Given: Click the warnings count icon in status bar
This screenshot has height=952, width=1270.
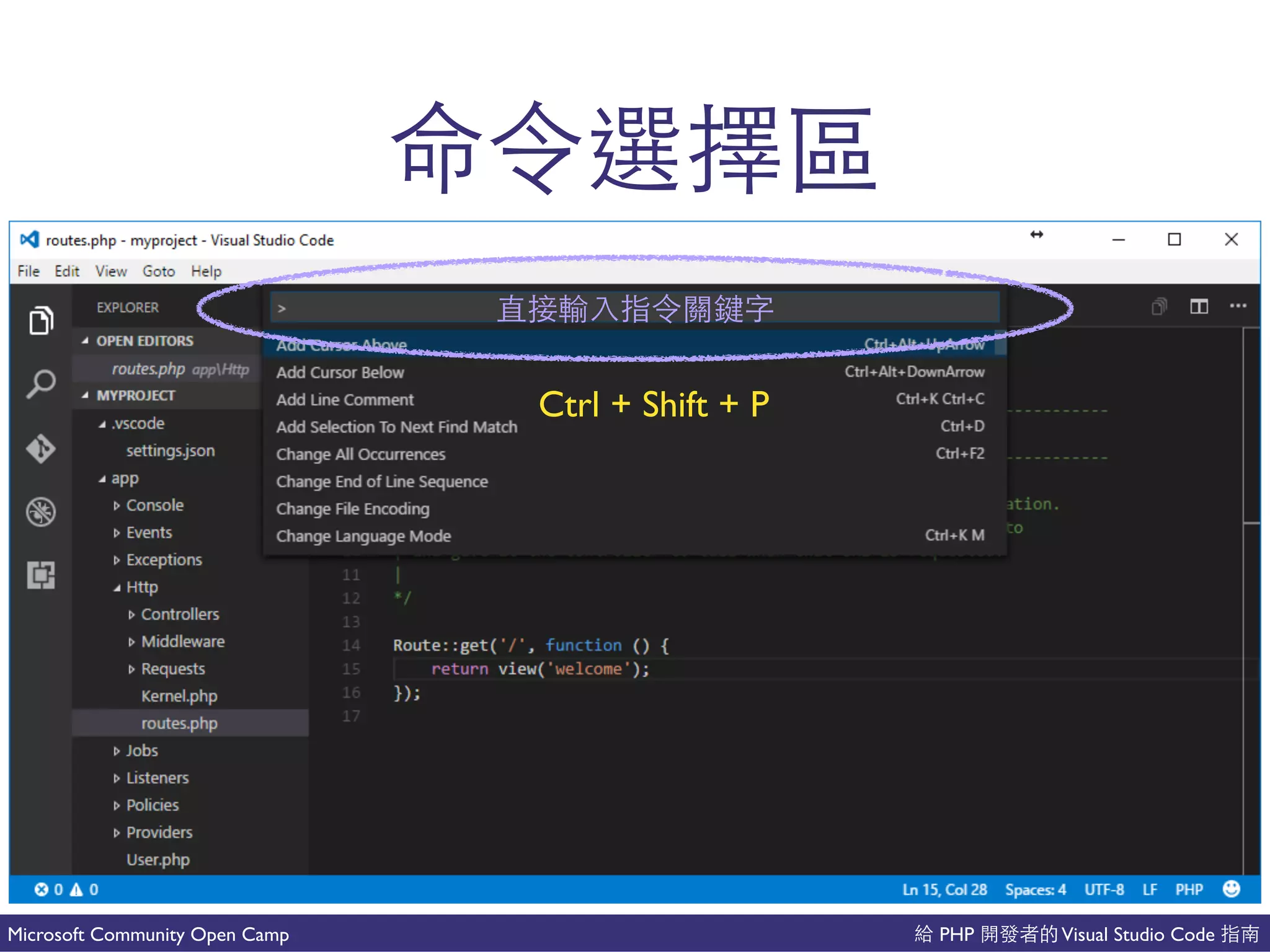Looking at the screenshot, I should click(76, 889).
